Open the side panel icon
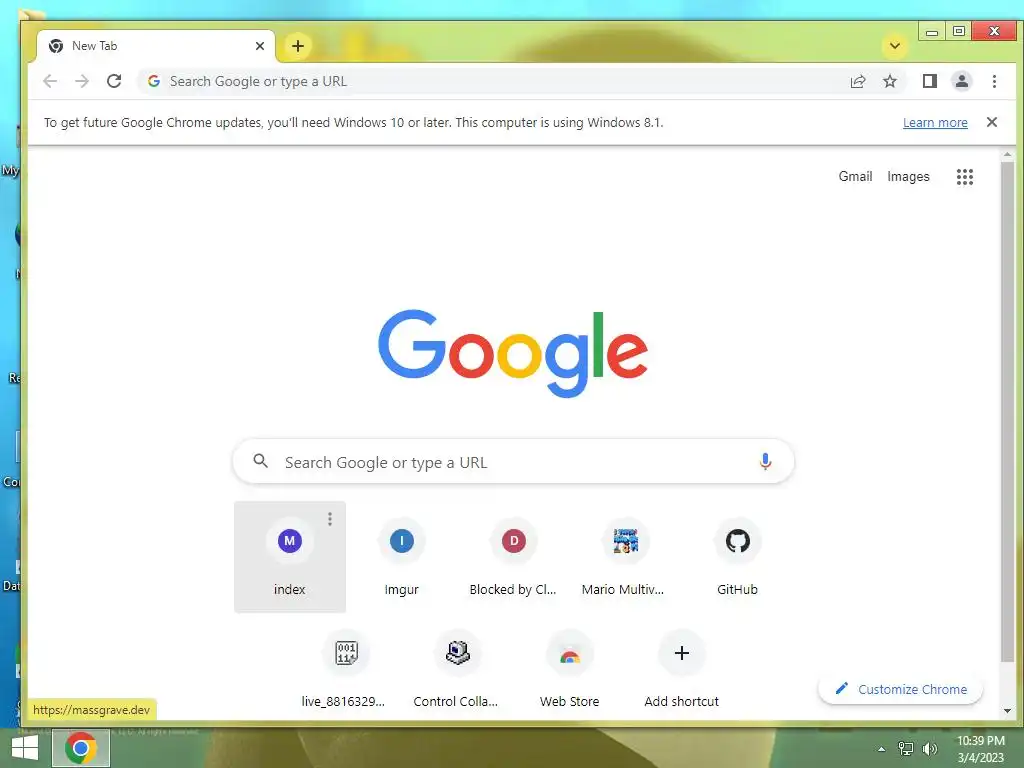 [929, 81]
